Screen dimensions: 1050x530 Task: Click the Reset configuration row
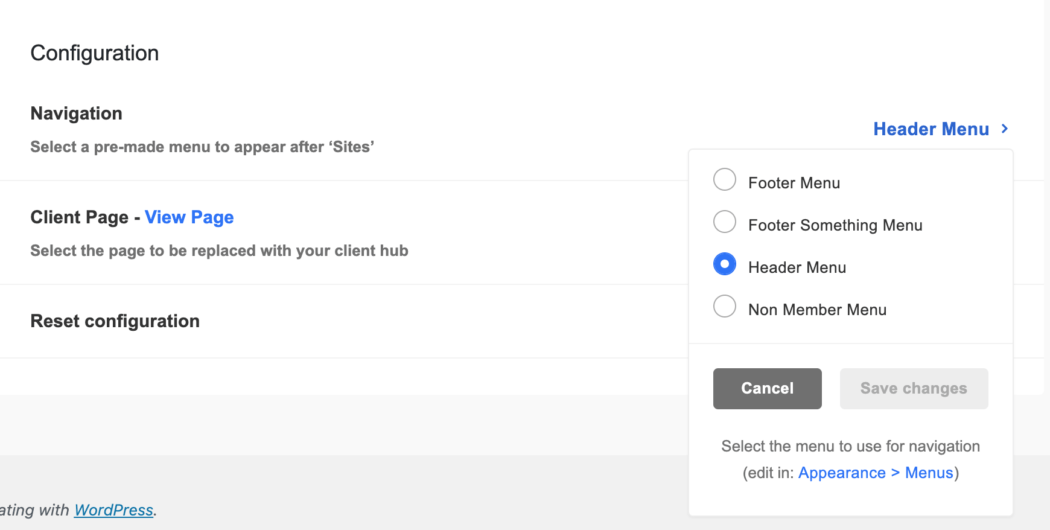(x=115, y=321)
